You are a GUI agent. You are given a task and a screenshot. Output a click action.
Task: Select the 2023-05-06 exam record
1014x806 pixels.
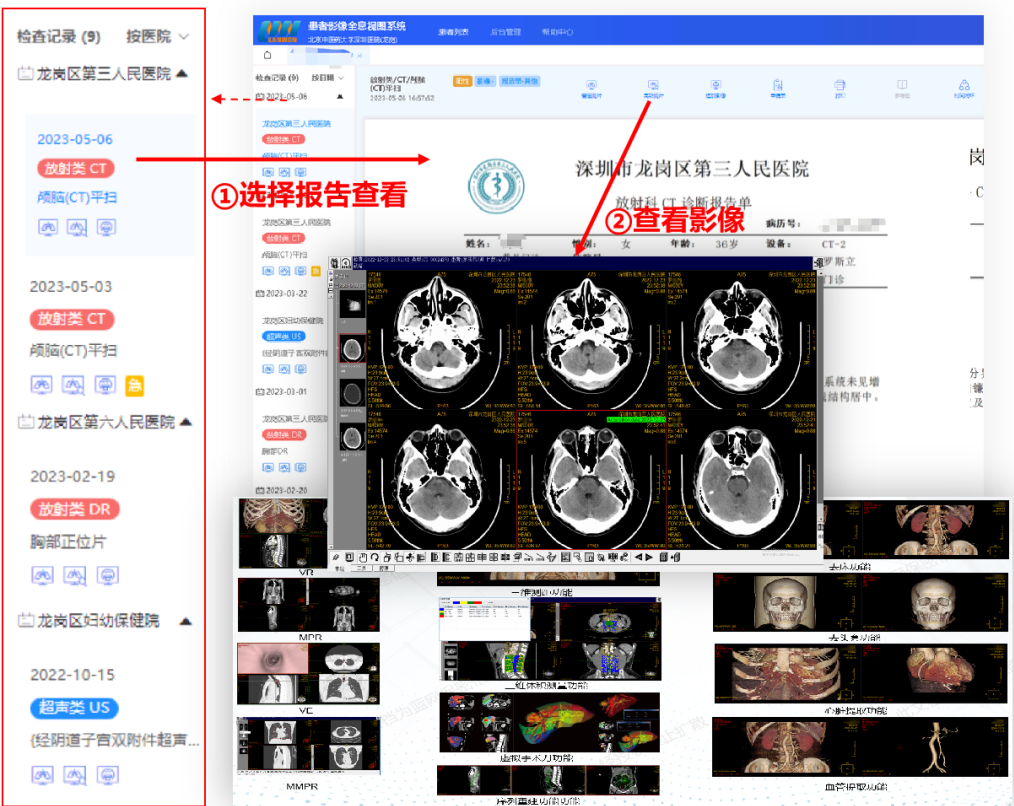point(75,140)
